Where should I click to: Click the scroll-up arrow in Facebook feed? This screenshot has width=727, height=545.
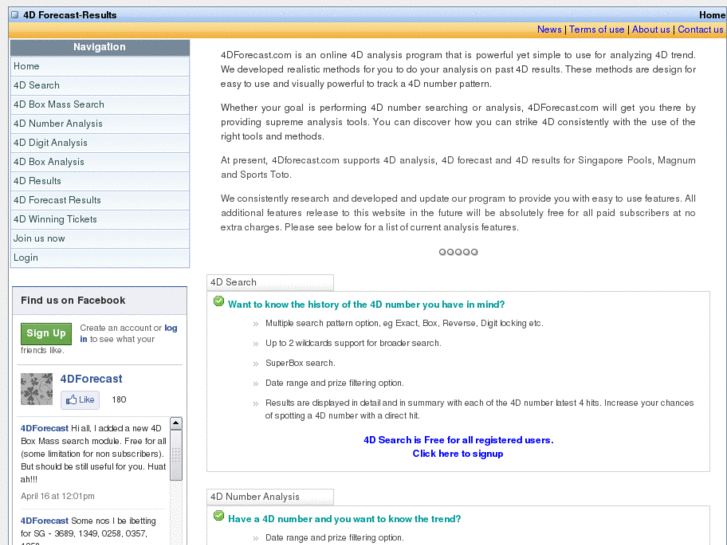tap(176, 424)
